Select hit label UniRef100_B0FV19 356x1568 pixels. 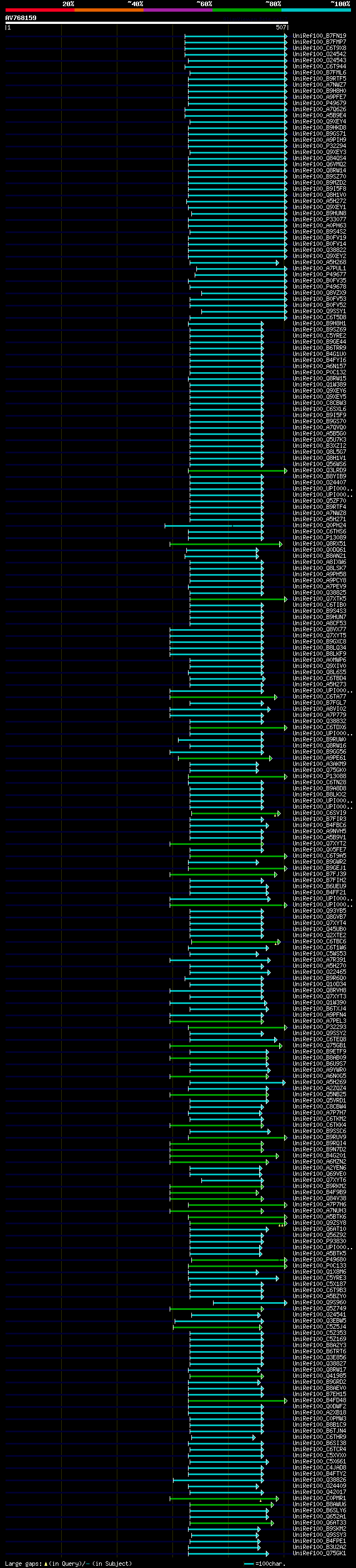coord(319,238)
